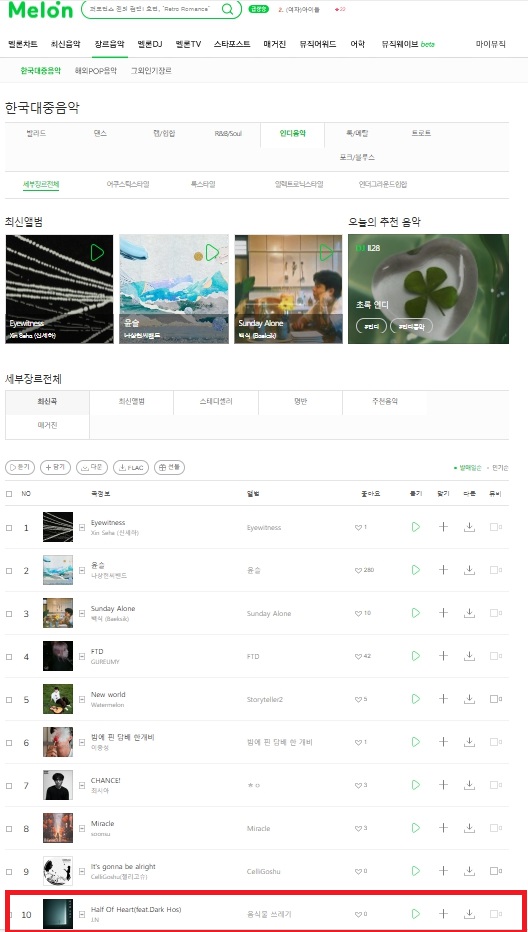Click the FLAC download button
This screenshot has width=528, height=932.
(131, 467)
